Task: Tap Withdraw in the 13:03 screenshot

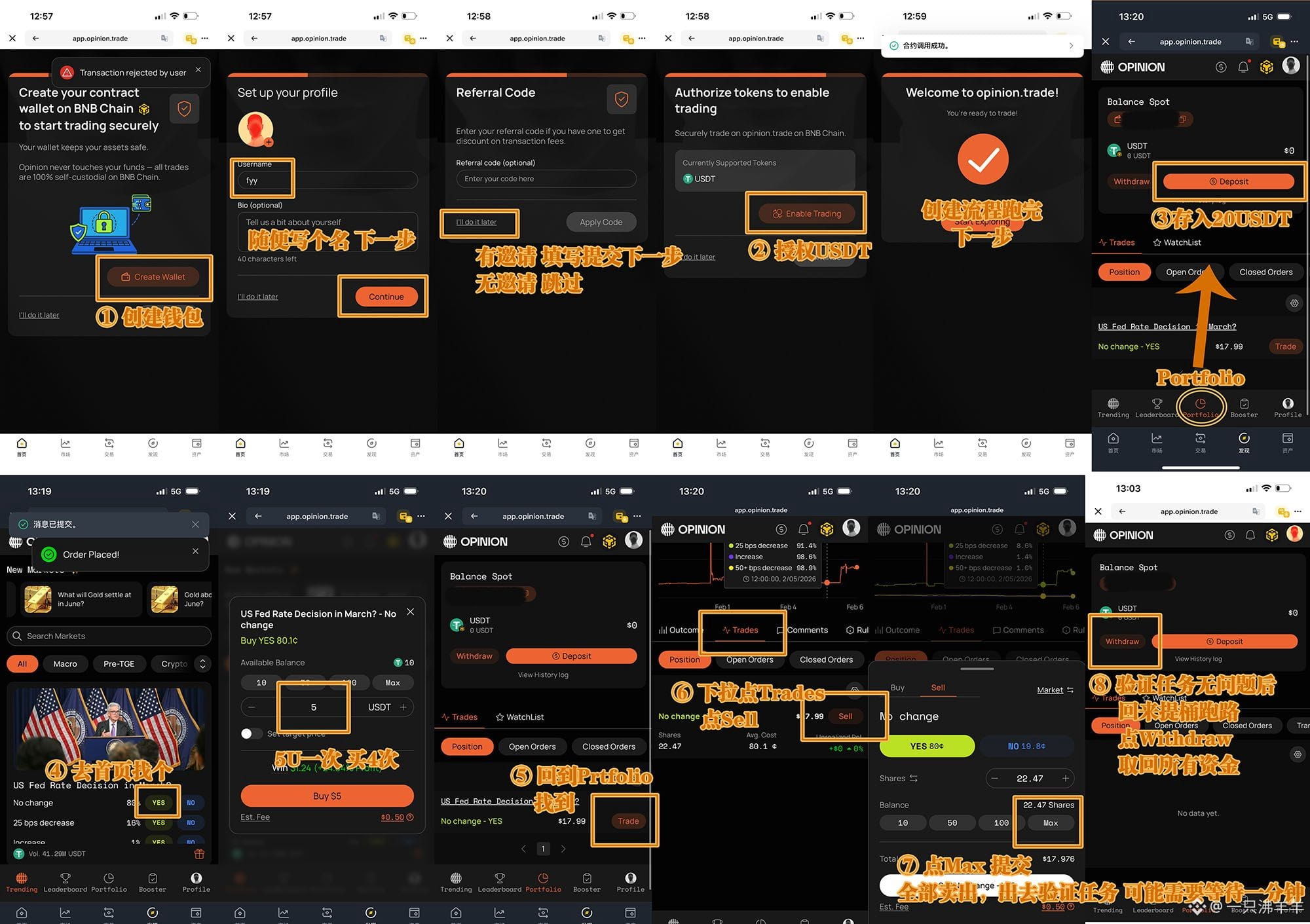Action: [x=1122, y=641]
